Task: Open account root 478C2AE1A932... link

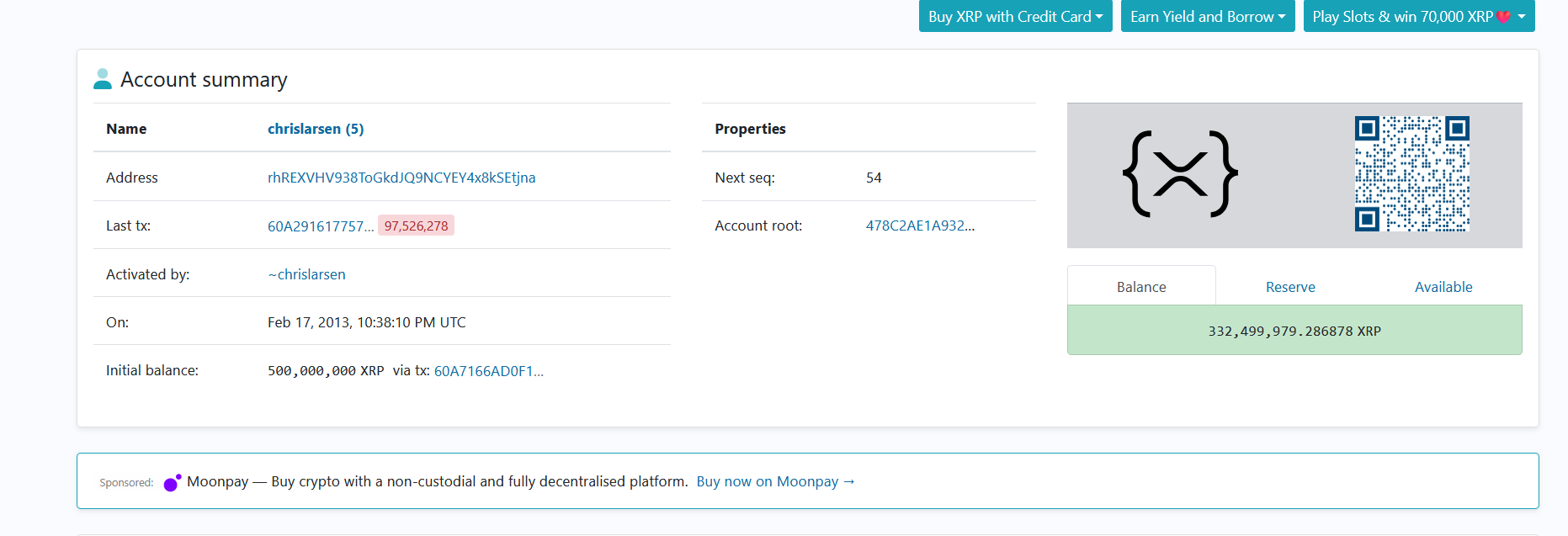Action: click(920, 226)
